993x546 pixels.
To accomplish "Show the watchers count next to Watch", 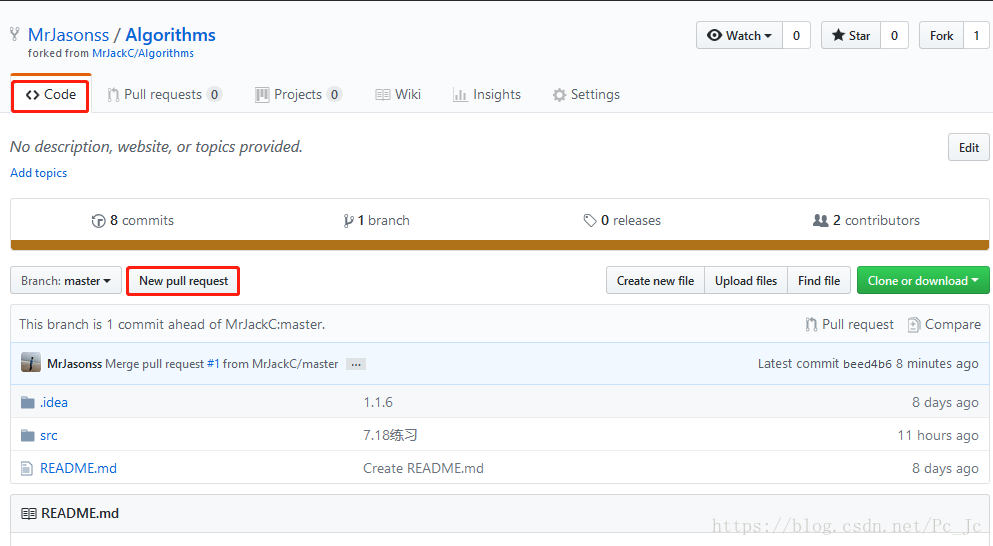I will click(796, 35).
